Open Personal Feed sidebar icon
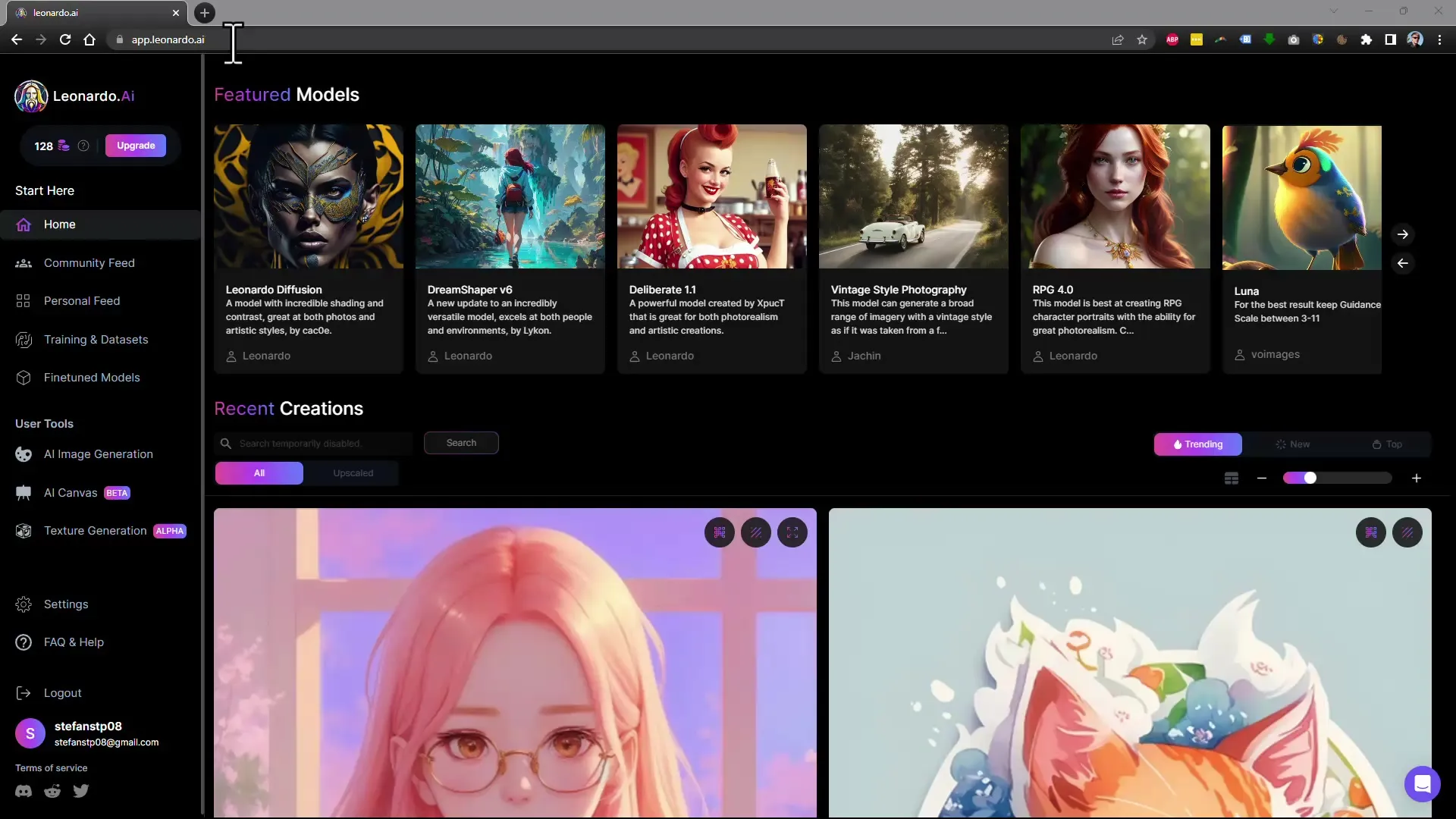The height and width of the screenshot is (819, 1456). (x=23, y=301)
